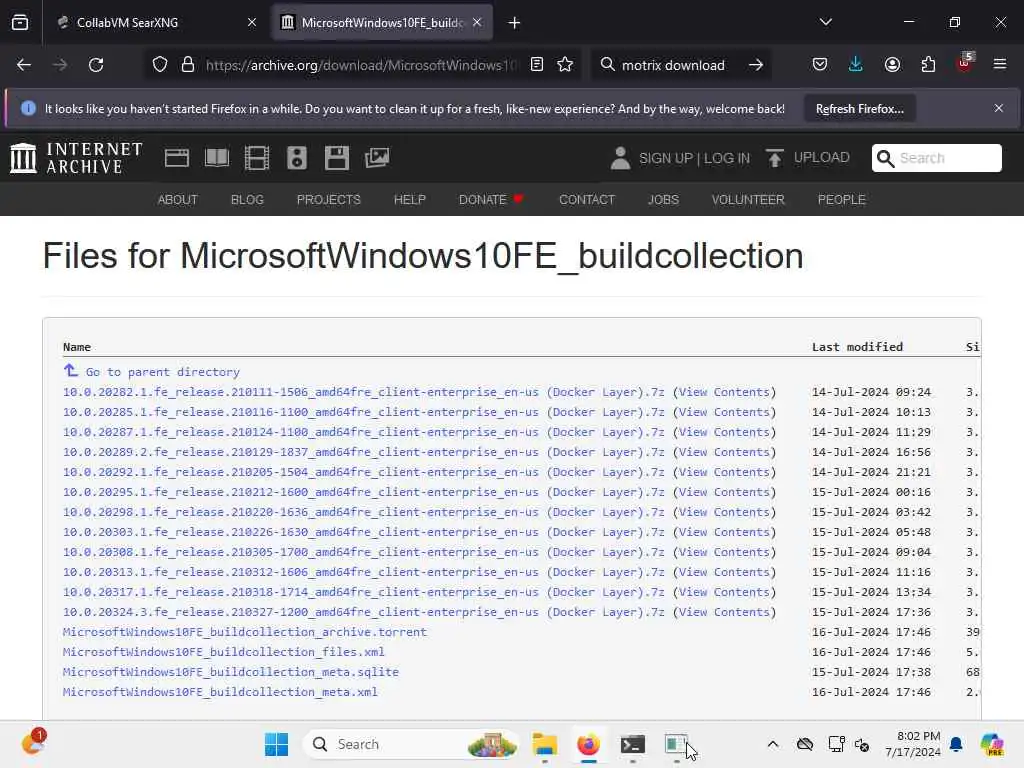The width and height of the screenshot is (1024, 768).
Task: Open a new browser tab
Action: [x=514, y=23]
